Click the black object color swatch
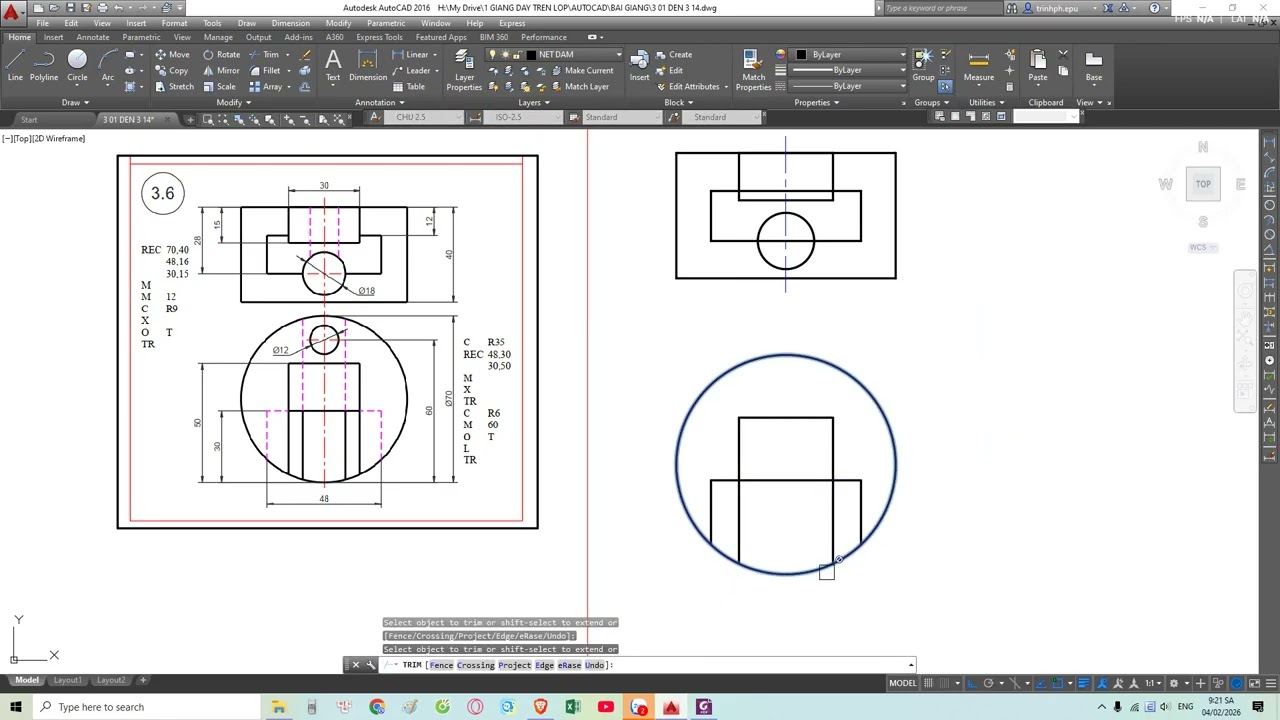Image resolution: width=1280 pixels, height=720 pixels. (x=801, y=55)
